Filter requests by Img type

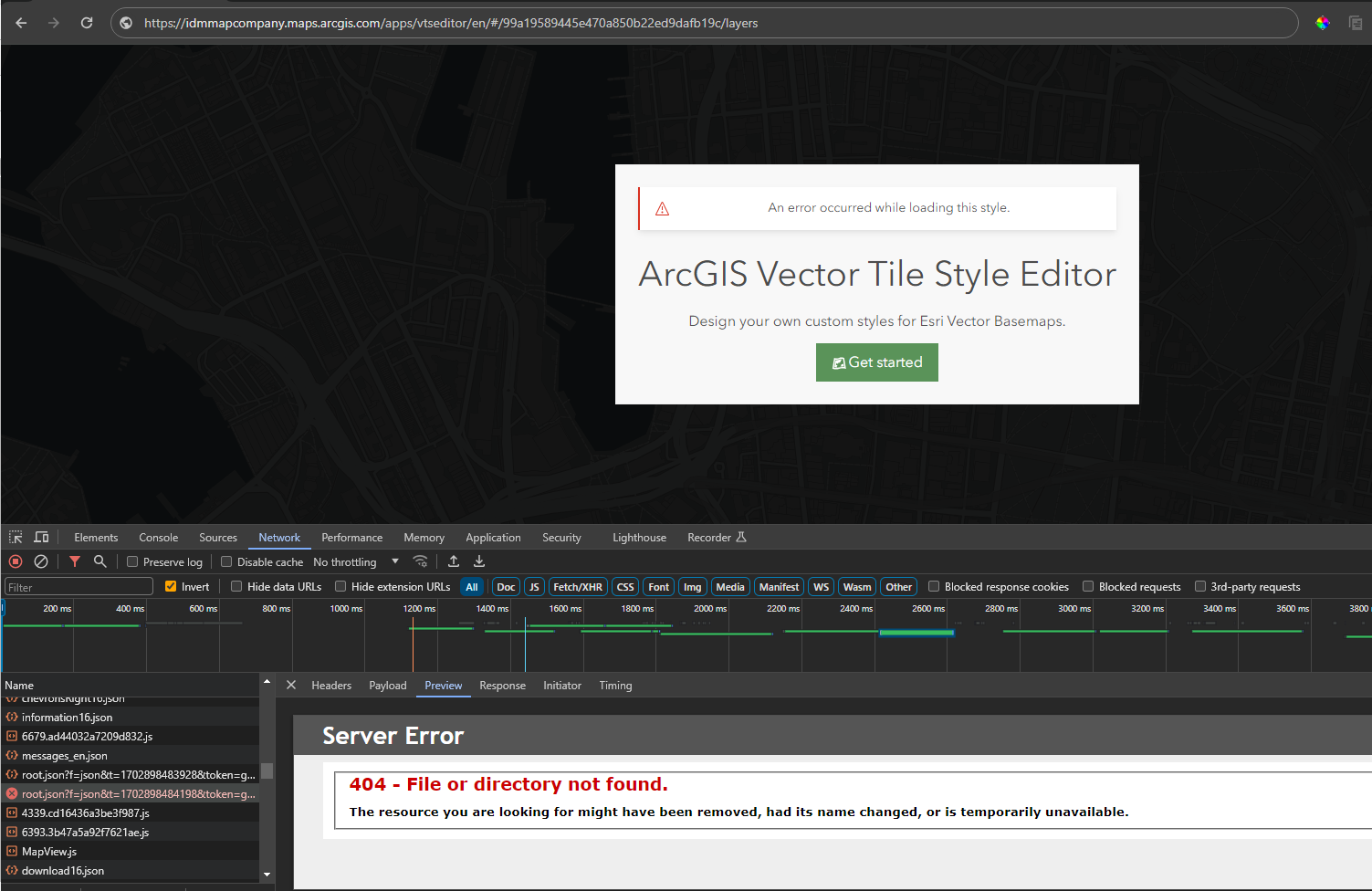[x=693, y=587]
